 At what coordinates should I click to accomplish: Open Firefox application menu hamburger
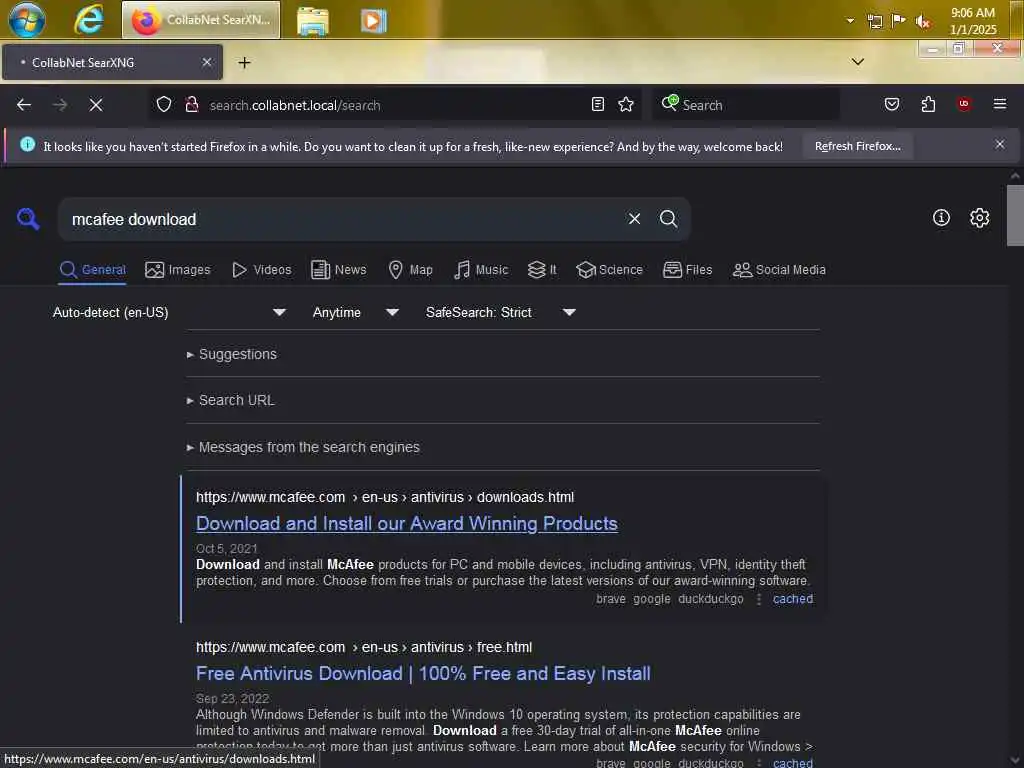click(999, 104)
